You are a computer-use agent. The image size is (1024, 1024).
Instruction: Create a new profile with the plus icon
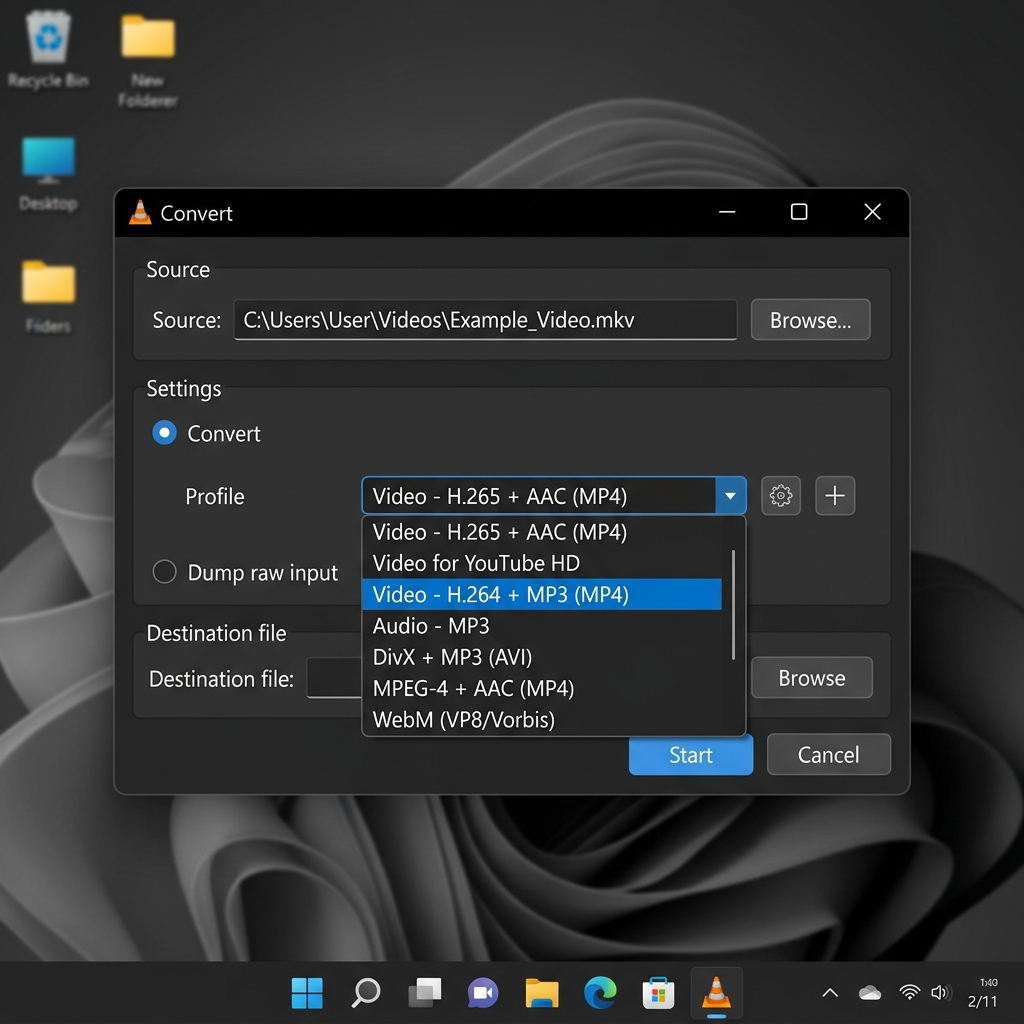coord(835,496)
